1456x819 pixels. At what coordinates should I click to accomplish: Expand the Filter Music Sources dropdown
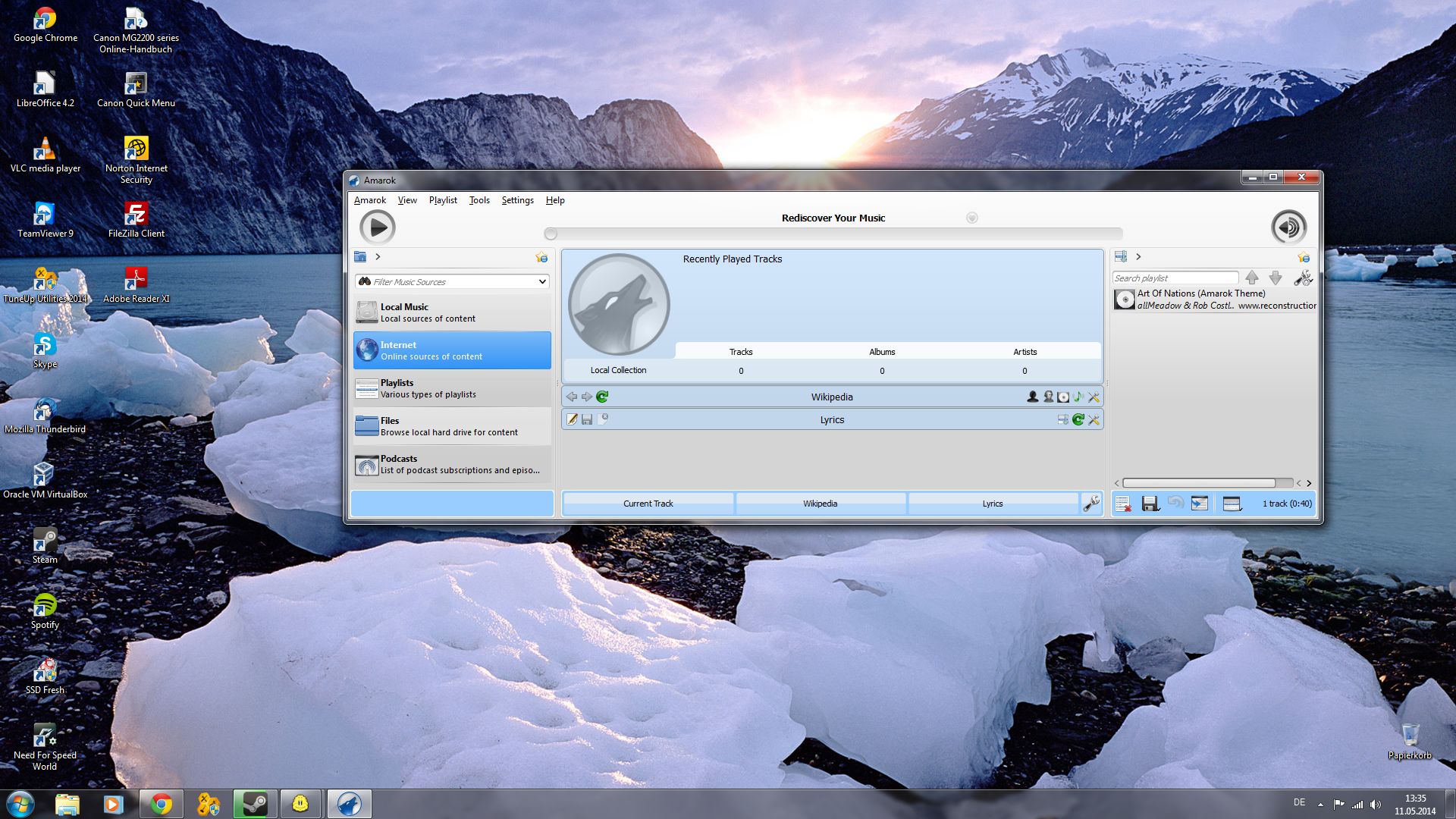pos(542,281)
